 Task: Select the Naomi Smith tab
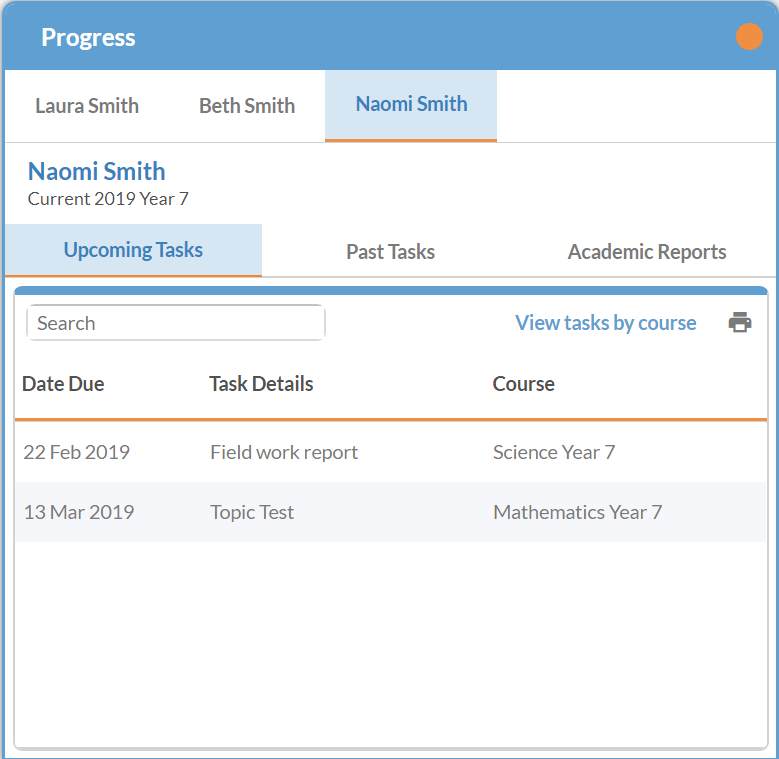pos(411,105)
